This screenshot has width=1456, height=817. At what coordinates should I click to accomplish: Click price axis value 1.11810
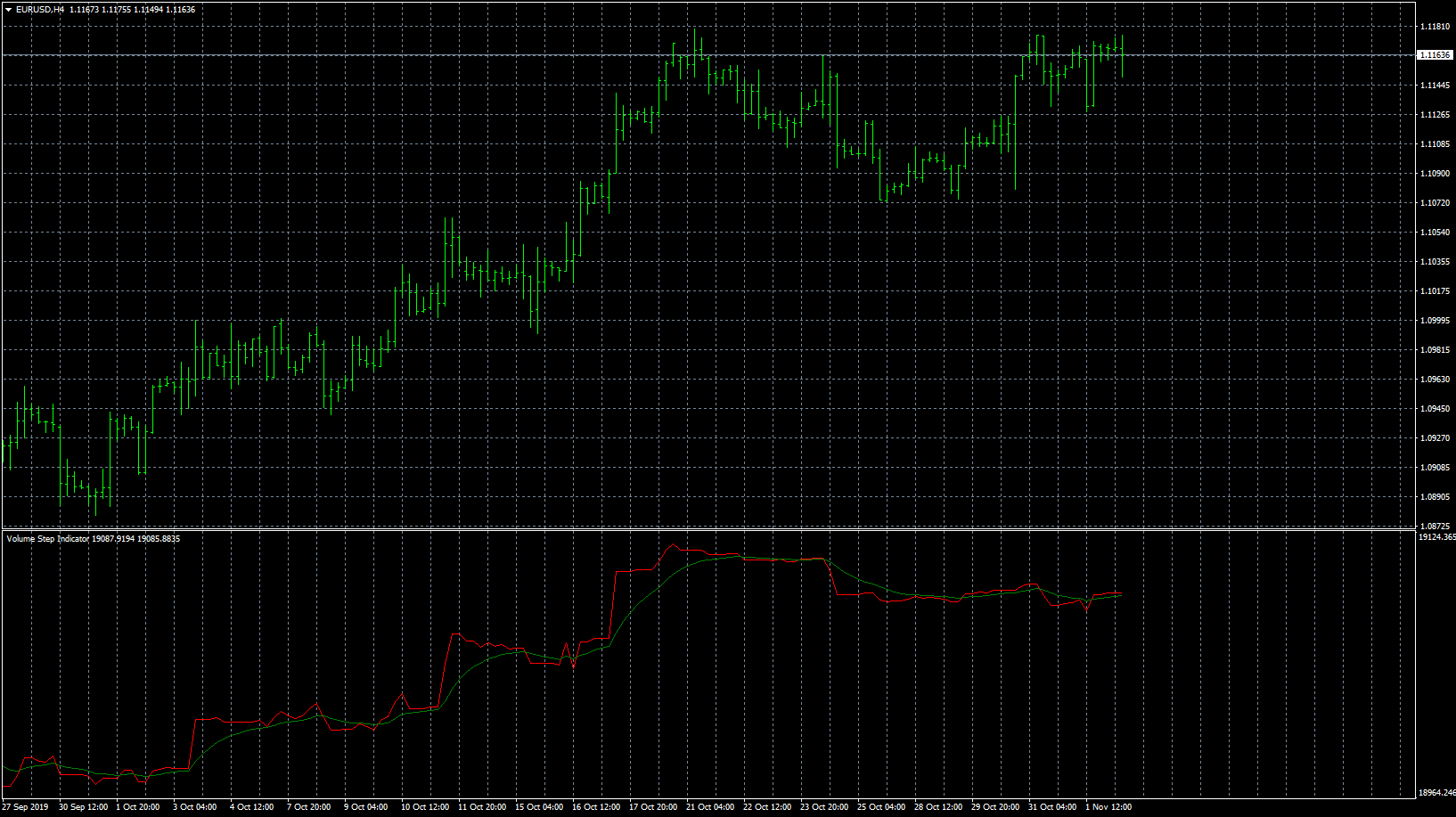pos(1434,27)
